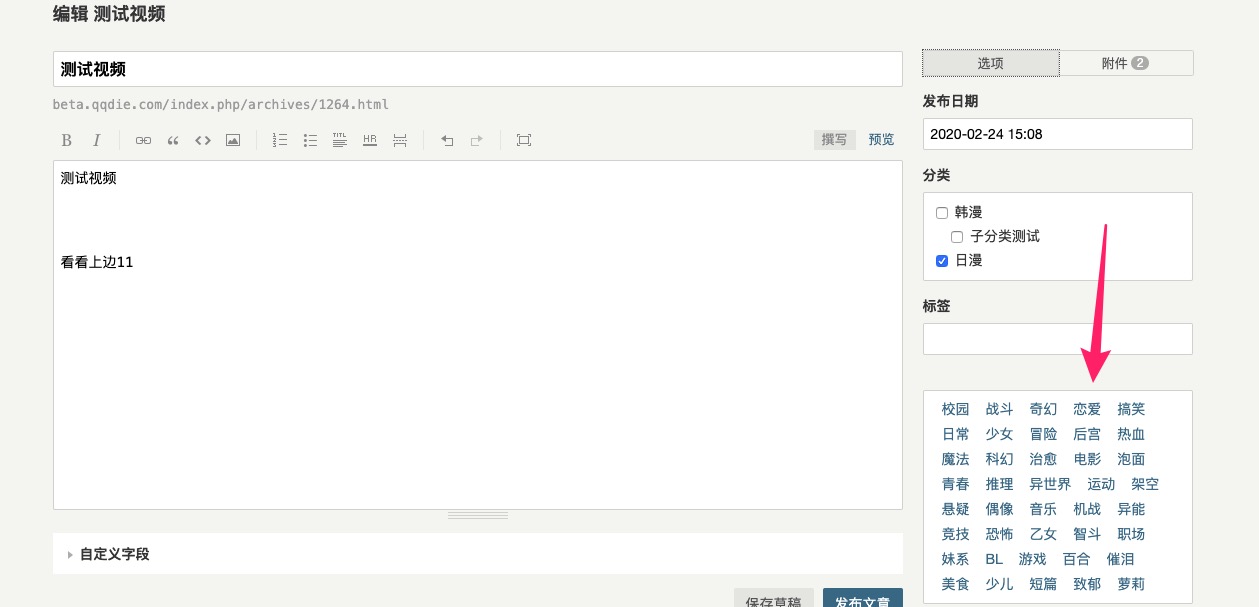
Task: Toggle bold formatting in editor toolbar
Action: click(67, 140)
